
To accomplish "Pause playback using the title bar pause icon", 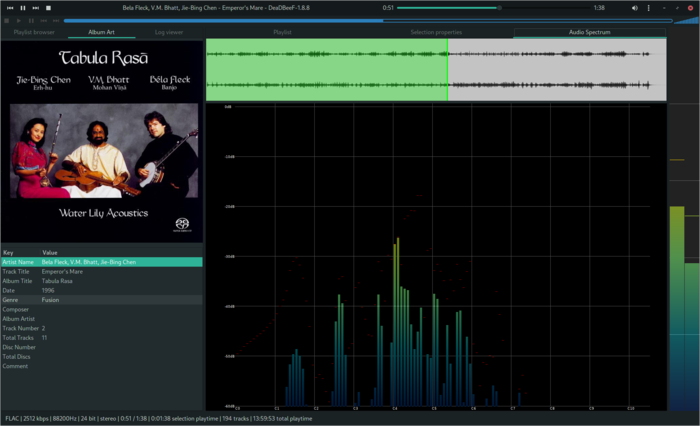I will pos(22,7).
